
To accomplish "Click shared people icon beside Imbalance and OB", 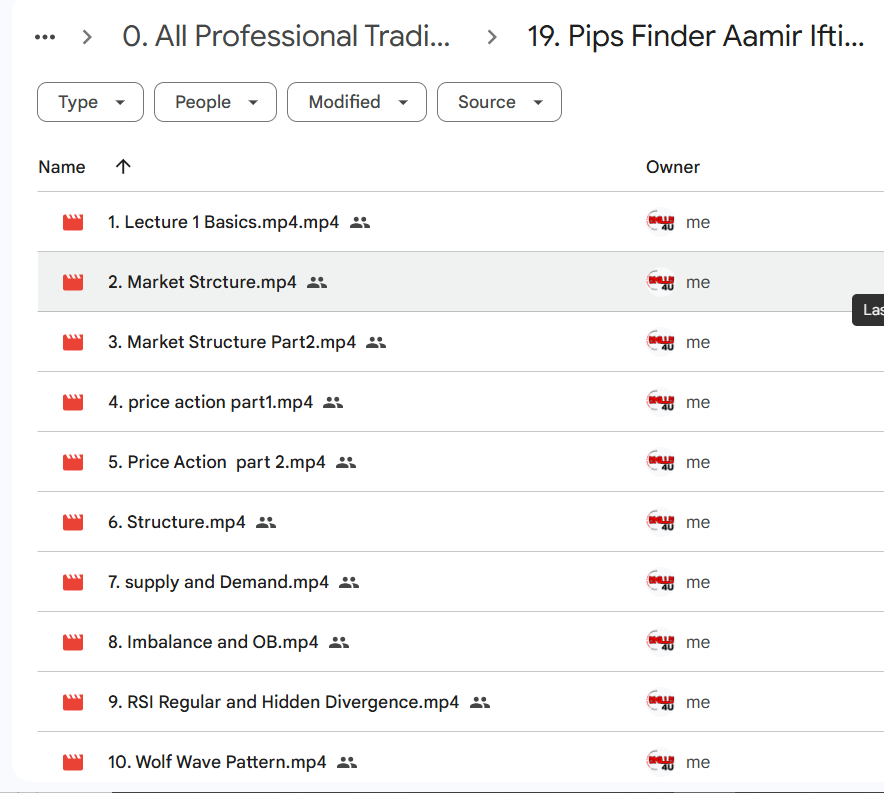I will tap(339, 642).
